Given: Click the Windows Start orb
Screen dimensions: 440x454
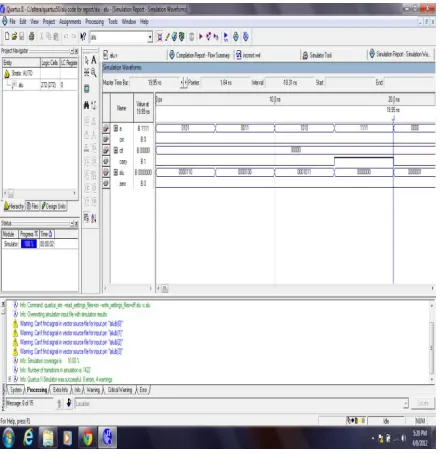Looking at the screenshot, I should (x=9, y=437).
